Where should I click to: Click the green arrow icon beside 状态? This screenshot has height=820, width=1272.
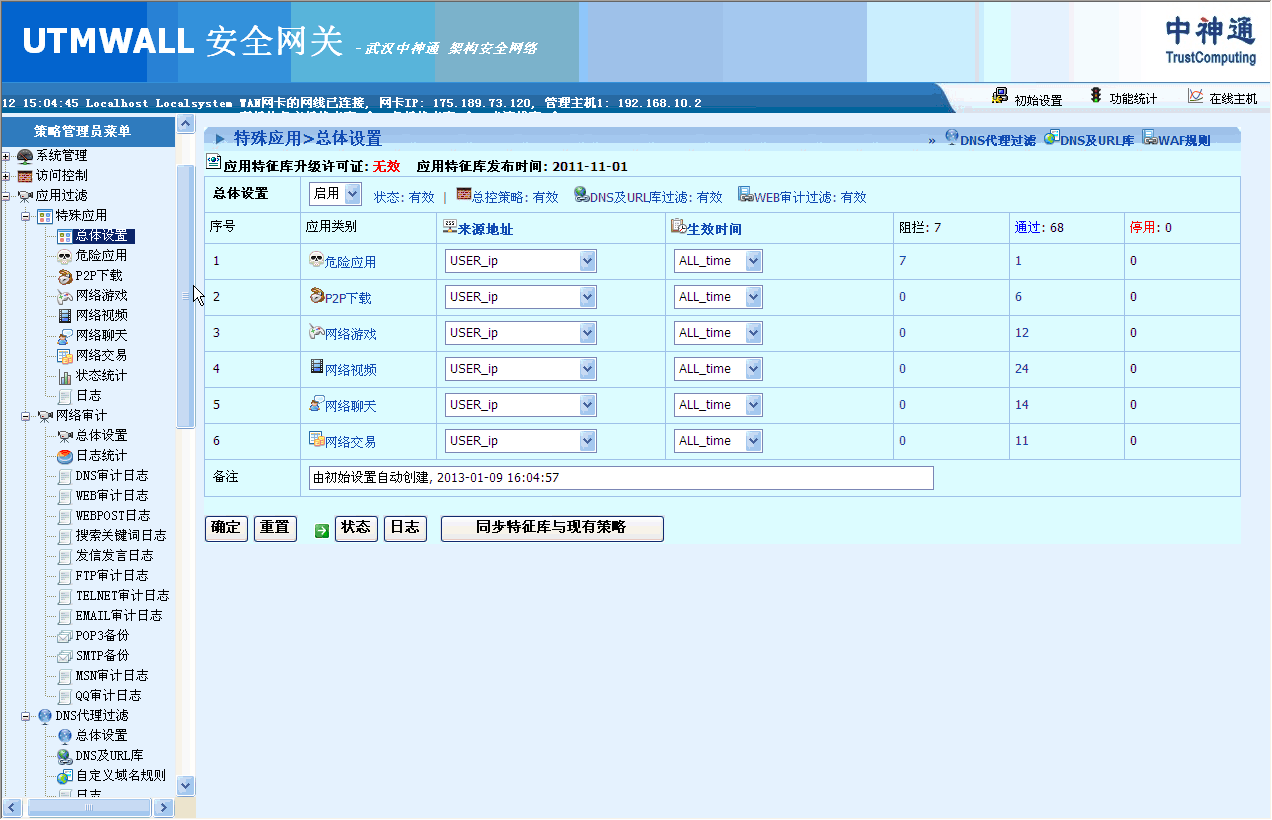tap(321, 530)
